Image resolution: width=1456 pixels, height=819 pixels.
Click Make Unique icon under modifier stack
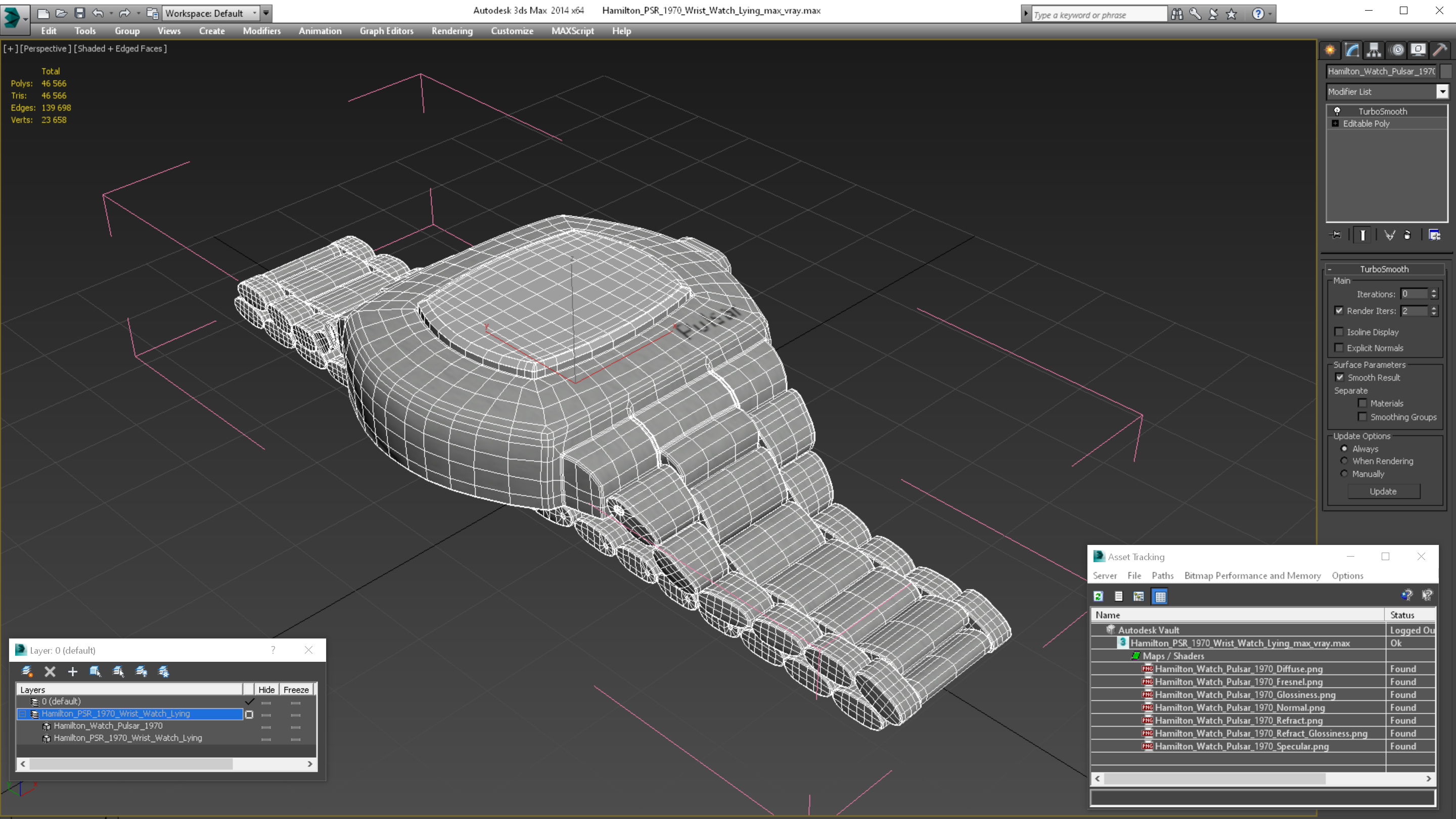pyautogui.click(x=1389, y=235)
